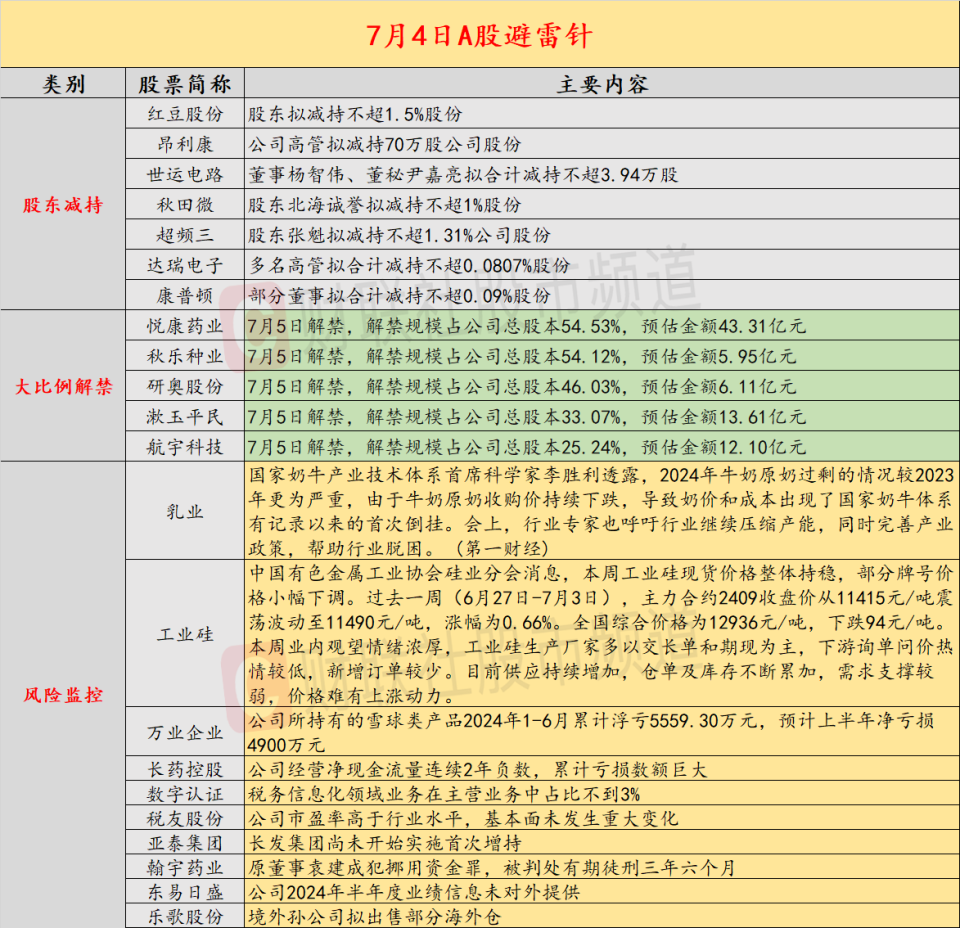Select the 亚泰集团 stock name cell
Screen dimensions: 960x928
click(185, 843)
